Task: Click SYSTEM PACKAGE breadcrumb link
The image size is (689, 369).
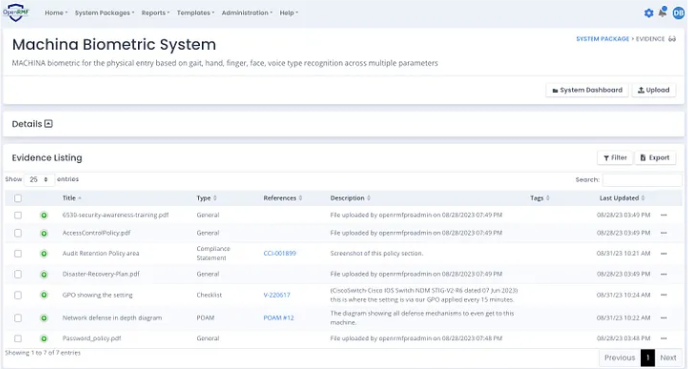Action: [602, 39]
